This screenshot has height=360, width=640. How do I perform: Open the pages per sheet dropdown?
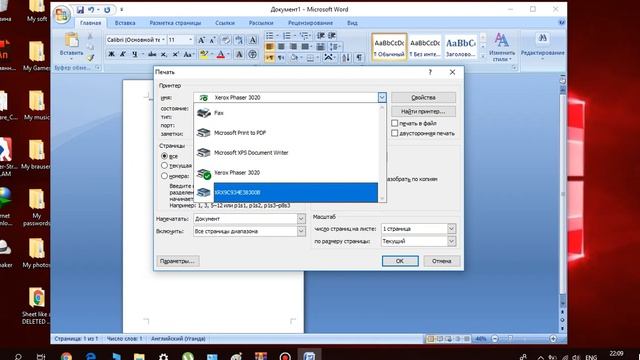click(x=451, y=229)
